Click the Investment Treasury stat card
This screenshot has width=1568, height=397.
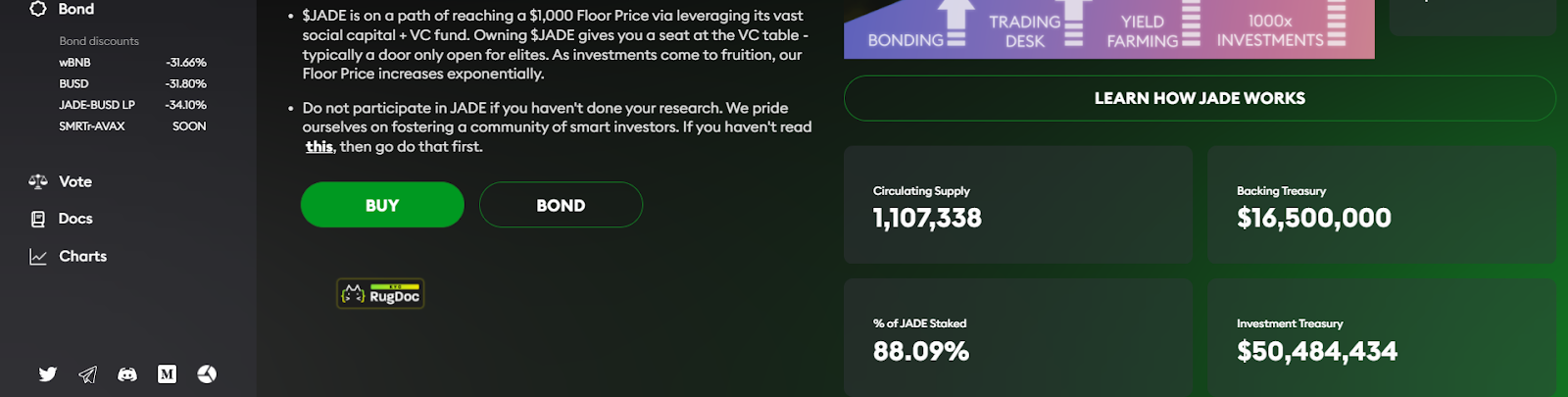(1382, 337)
